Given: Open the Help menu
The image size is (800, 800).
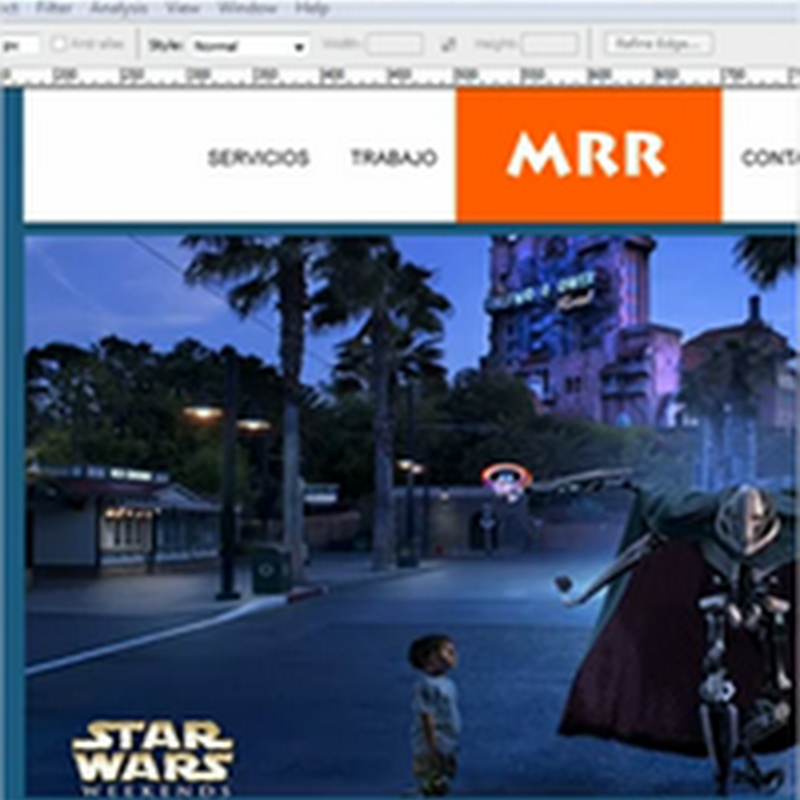Looking at the screenshot, I should coord(311,8).
